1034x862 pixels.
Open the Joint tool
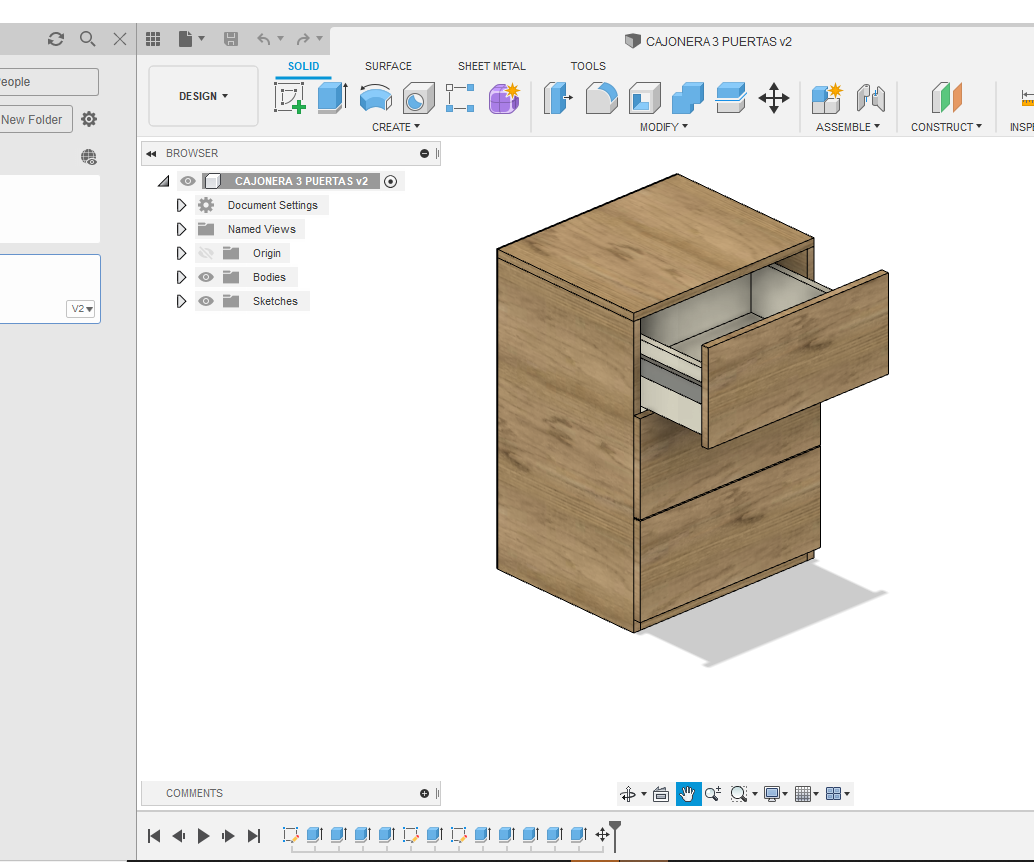pos(869,97)
